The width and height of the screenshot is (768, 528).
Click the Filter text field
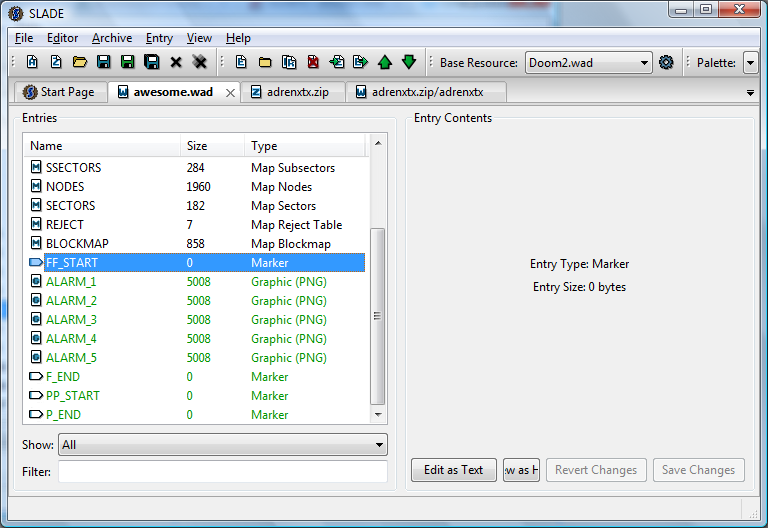[223, 472]
